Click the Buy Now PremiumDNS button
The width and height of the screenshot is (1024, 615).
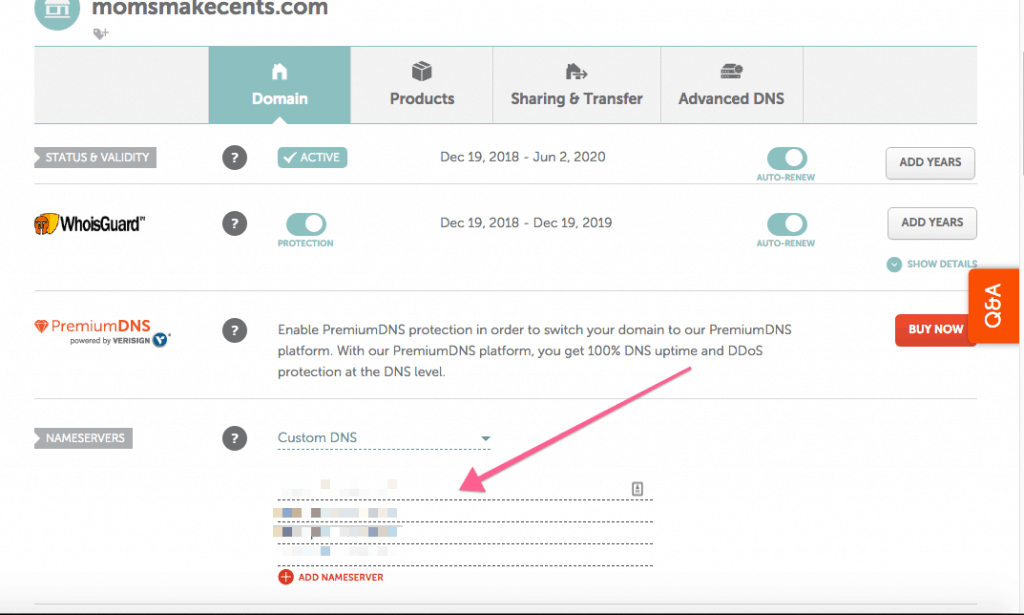[935, 329]
